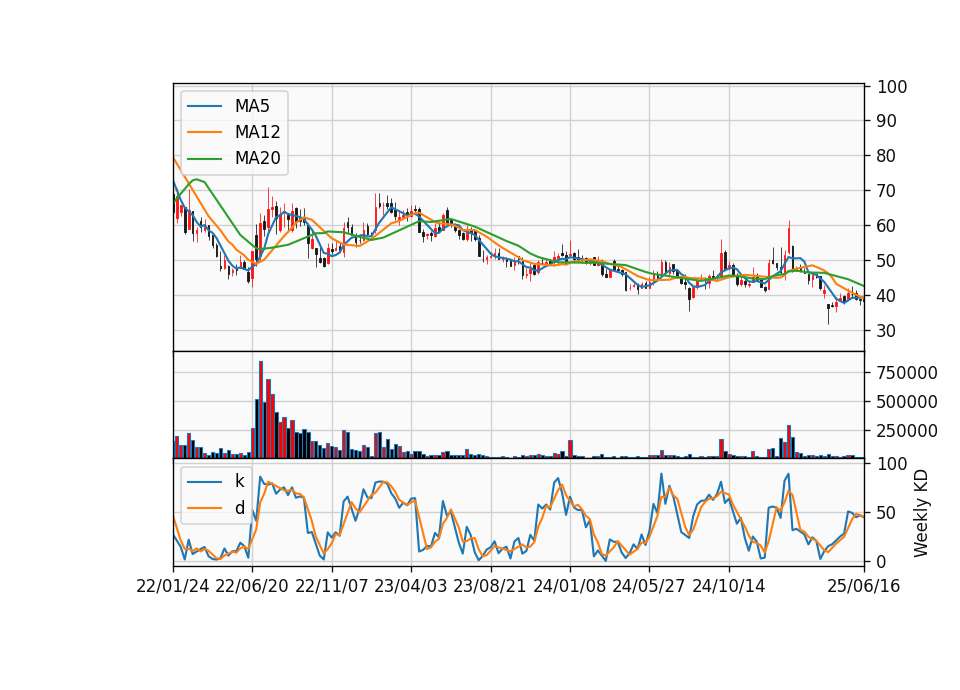Screen dimensions: 960x690
Task: Select the 24/10/14 date label
Action: (729, 586)
